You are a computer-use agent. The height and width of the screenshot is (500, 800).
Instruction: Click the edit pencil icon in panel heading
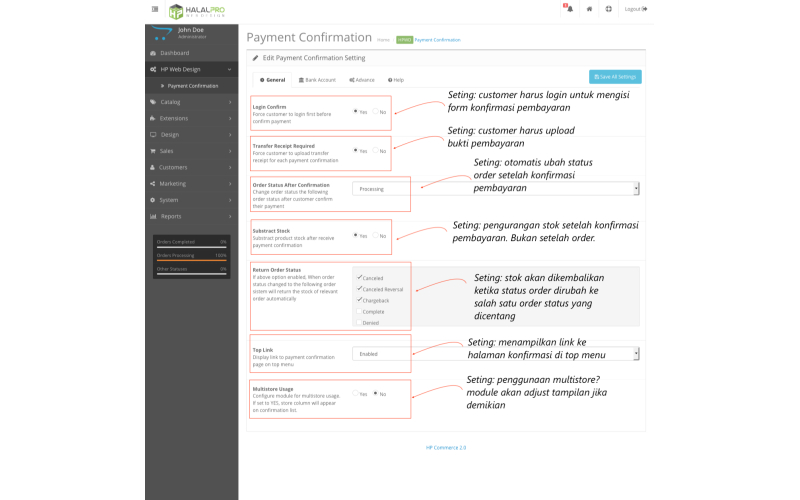click(x=255, y=58)
